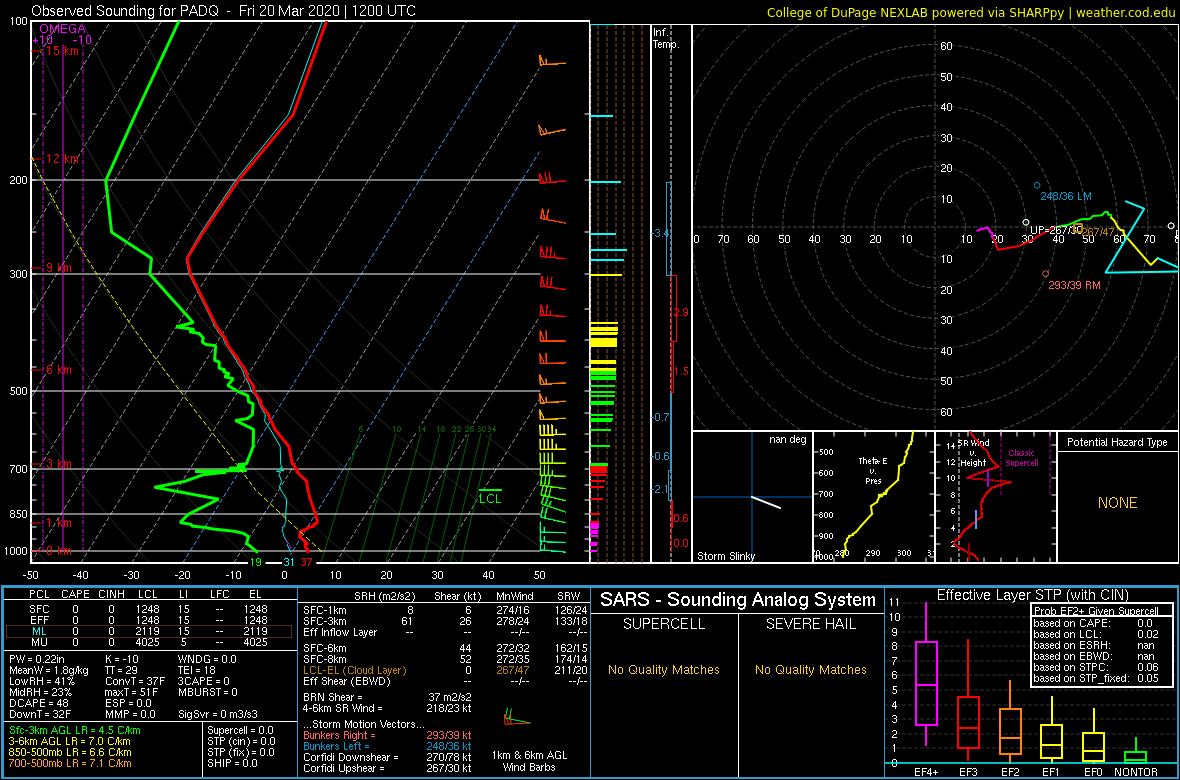Click the 9 km height label
Viewport: 1180px width, 780px height.
click(58, 268)
